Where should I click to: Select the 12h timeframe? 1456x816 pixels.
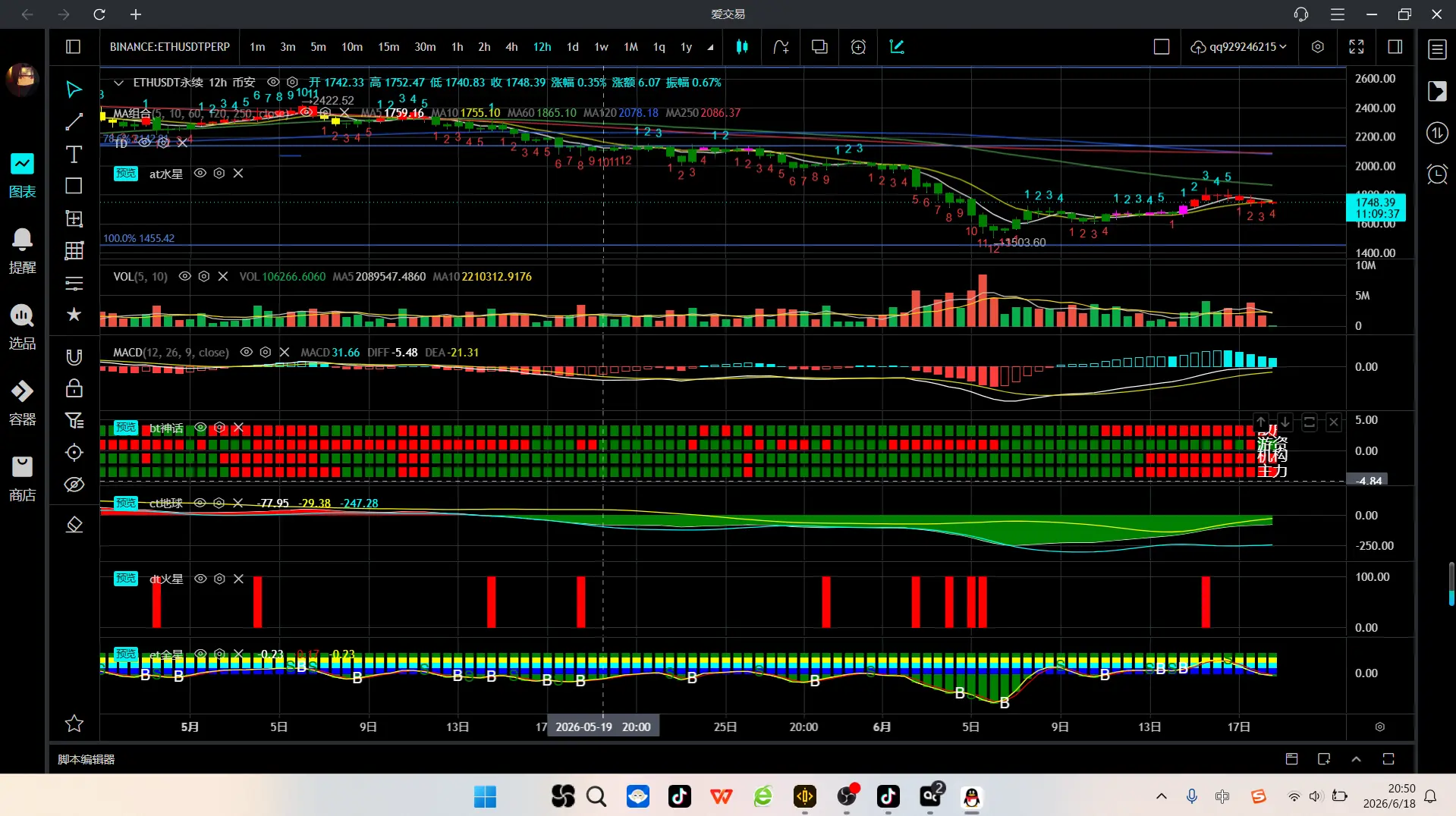[542, 47]
